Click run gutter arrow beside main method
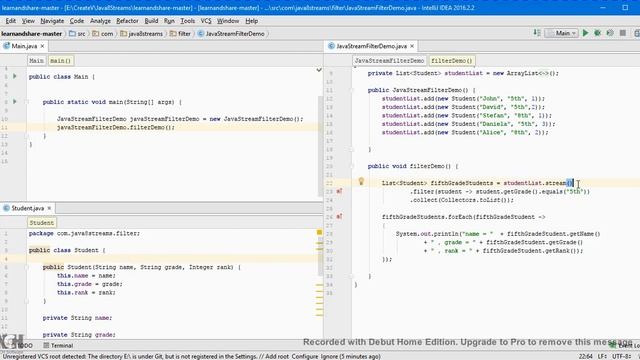Image resolution: width=640 pixels, height=360 pixels. pos(15,101)
